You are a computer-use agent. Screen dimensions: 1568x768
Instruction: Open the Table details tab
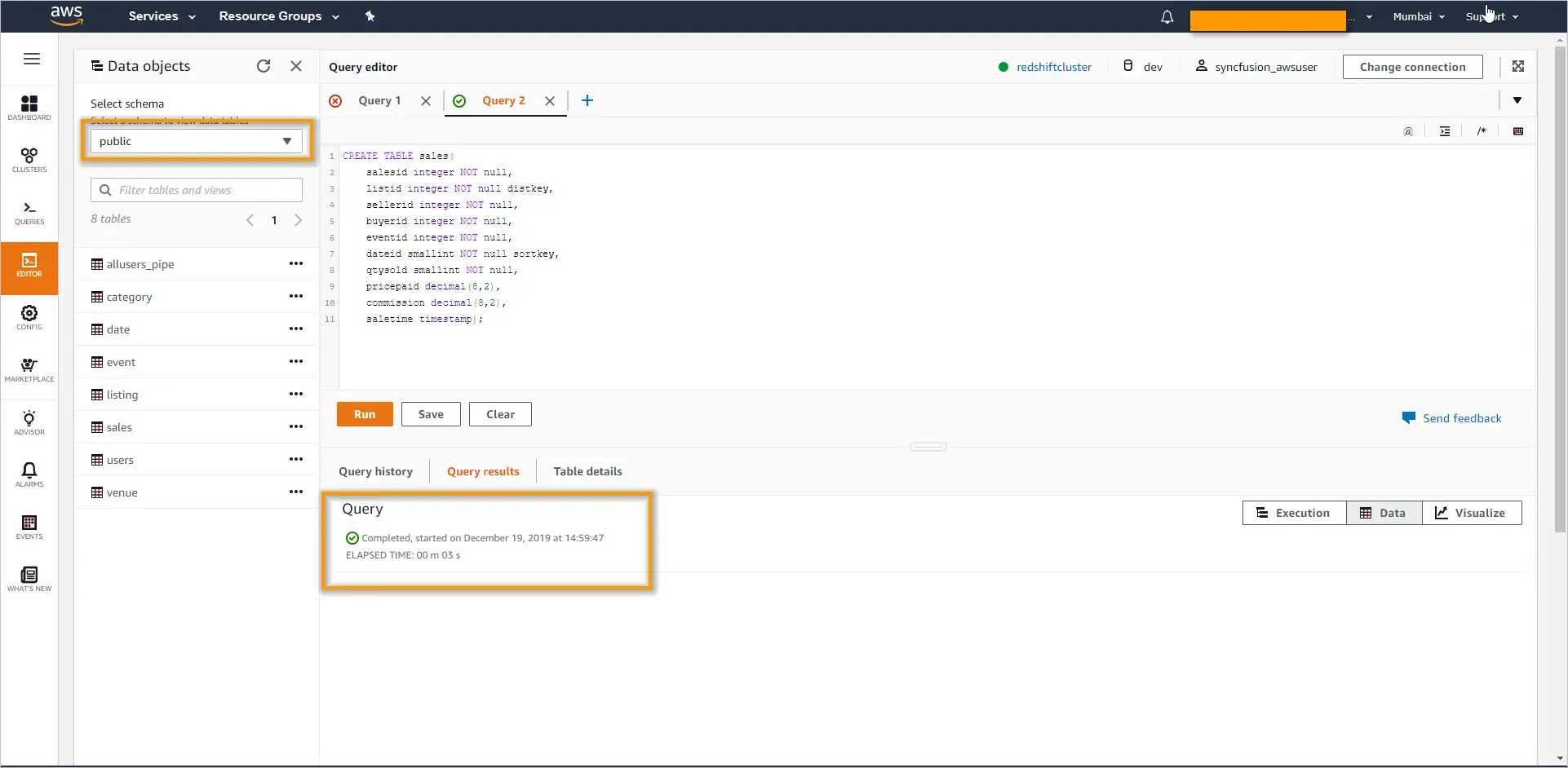587,471
